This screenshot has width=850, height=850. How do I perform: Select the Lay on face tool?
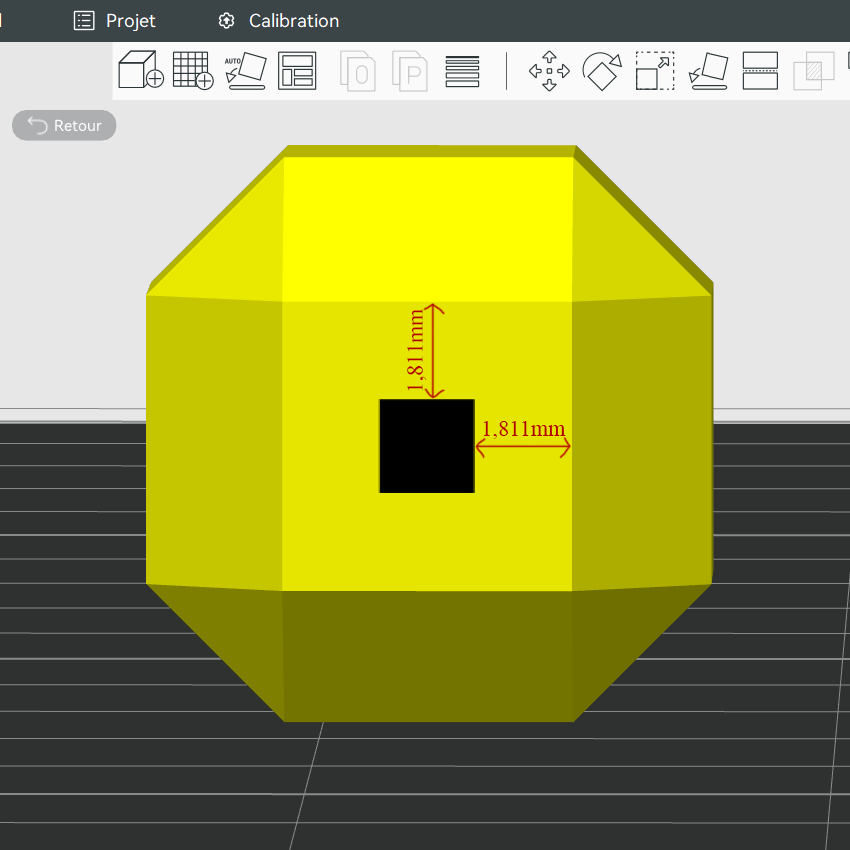tap(708, 71)
